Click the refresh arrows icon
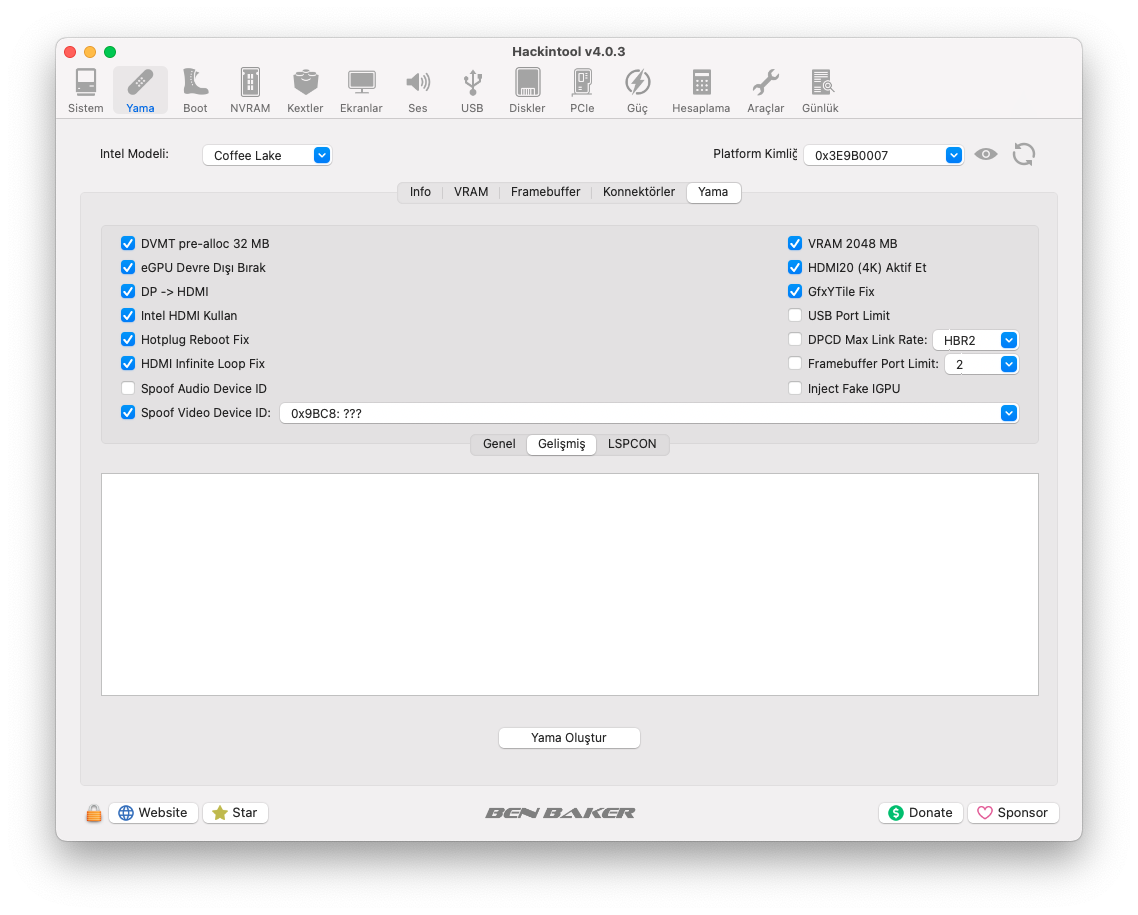 coord(1023,154)
